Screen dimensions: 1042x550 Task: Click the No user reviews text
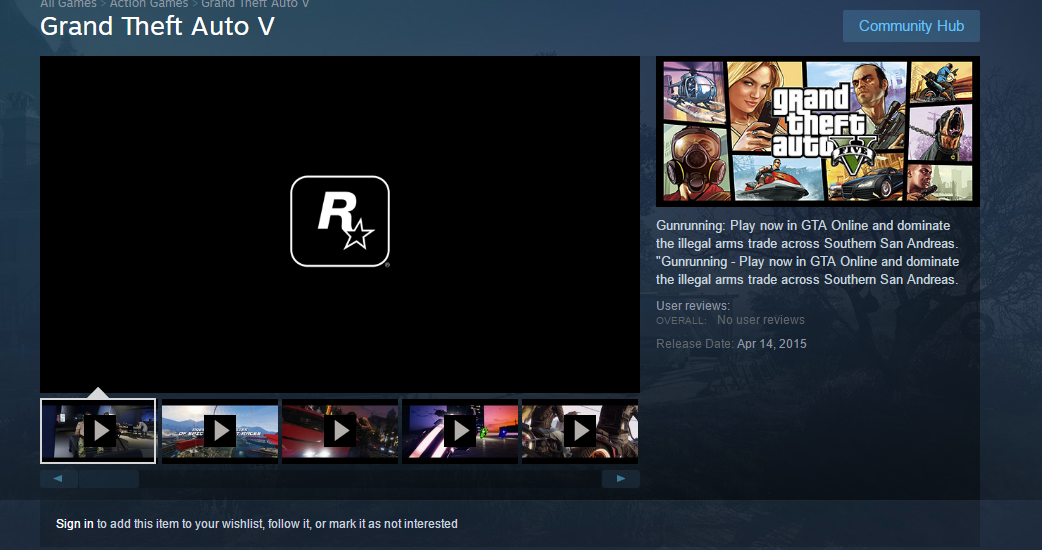[x=761, y=320]
